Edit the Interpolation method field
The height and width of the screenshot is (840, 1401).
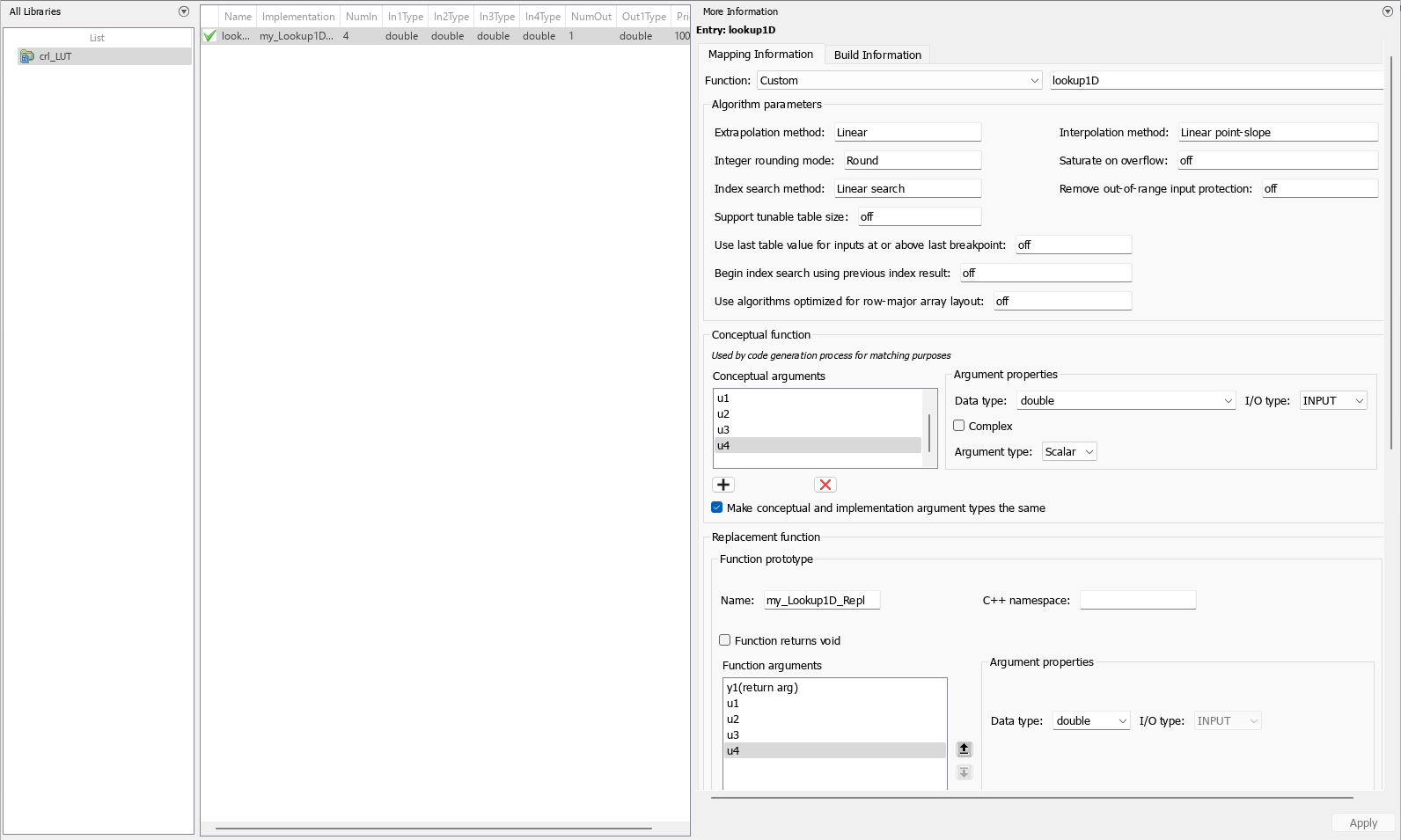1278,132
